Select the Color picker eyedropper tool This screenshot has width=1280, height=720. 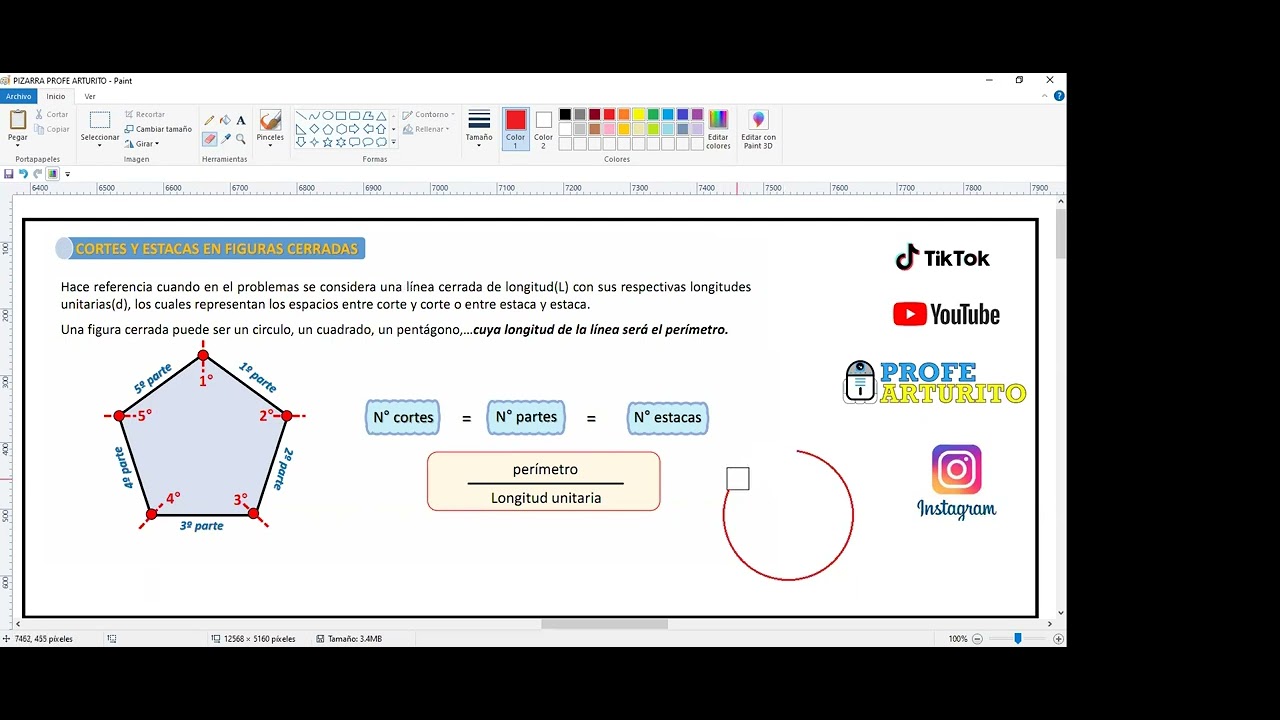pyautogui.click(x=225, y=139)
